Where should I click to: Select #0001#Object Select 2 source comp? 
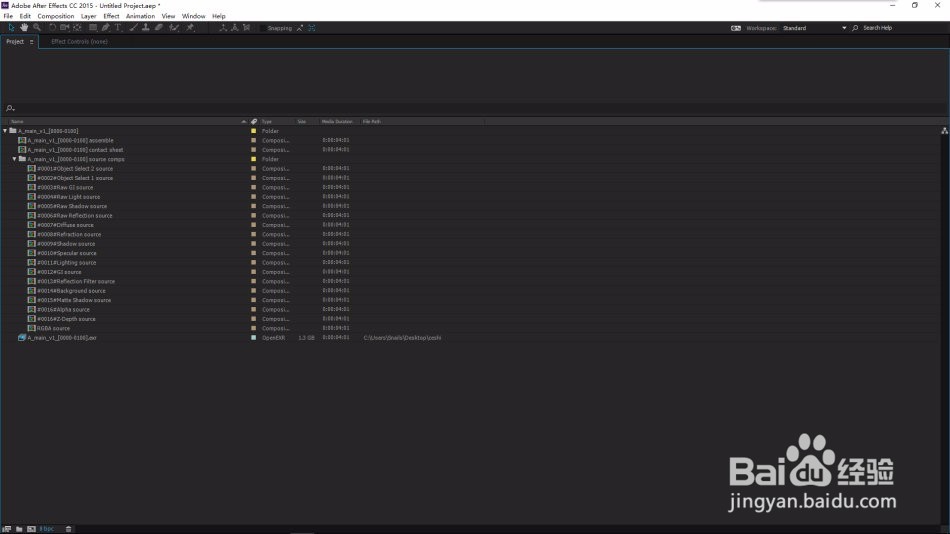(75, 169)
